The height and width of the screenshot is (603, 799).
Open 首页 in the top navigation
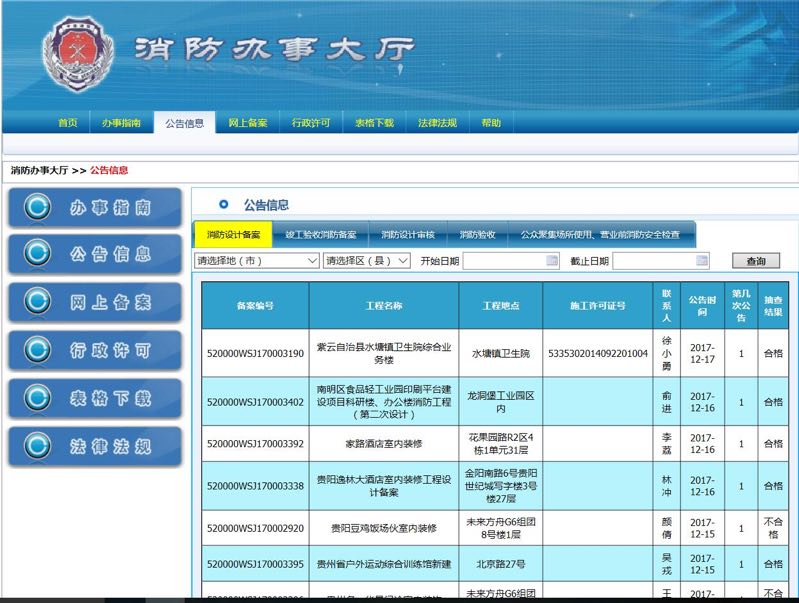coord(67,123)
